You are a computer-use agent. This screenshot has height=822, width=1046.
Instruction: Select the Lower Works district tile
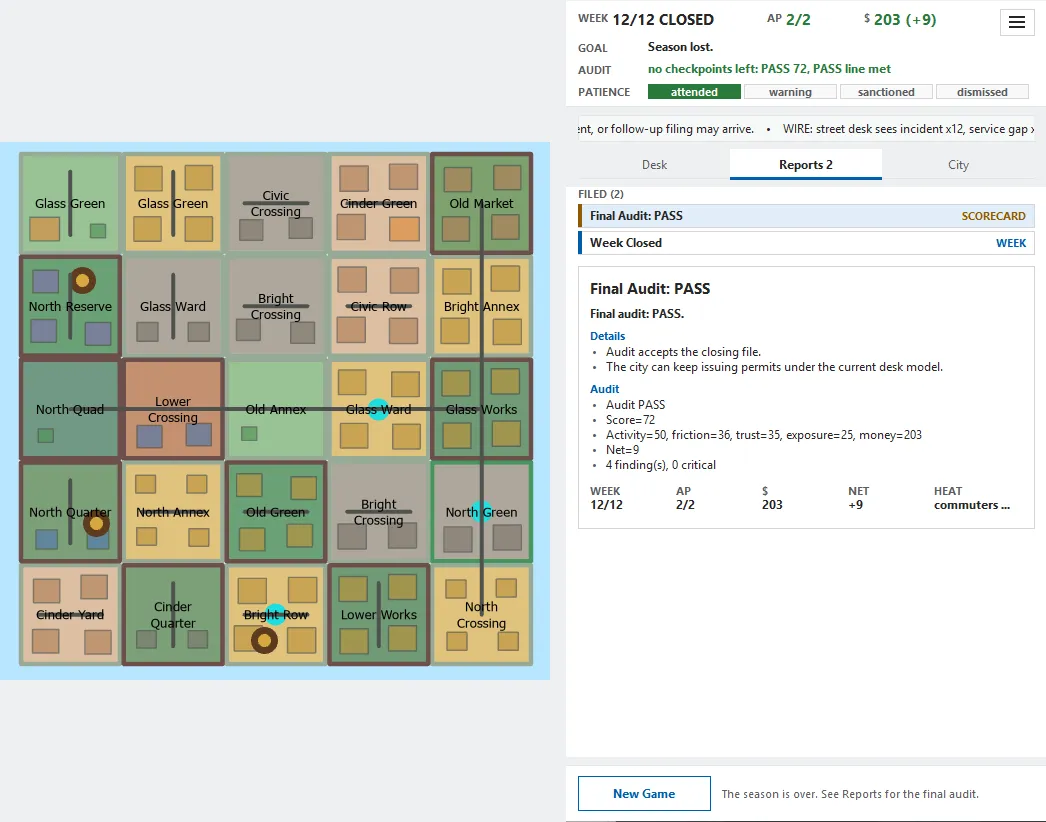378,614
